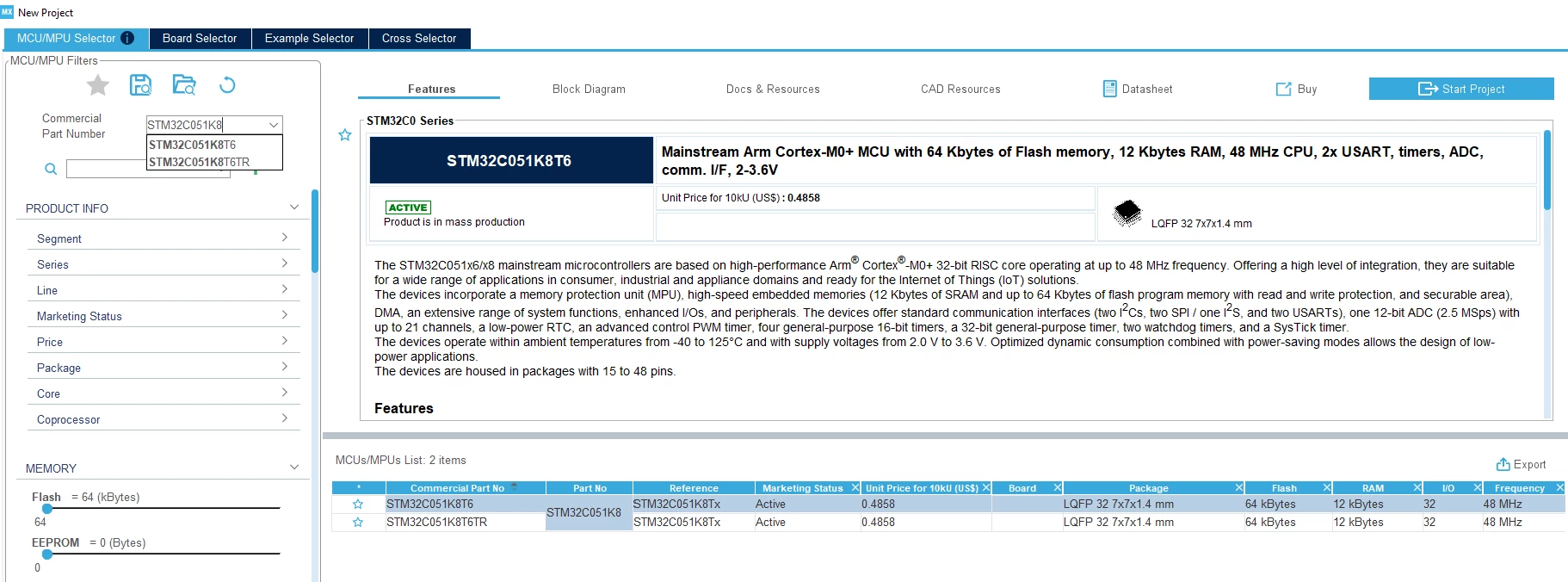
Task: Open the Docs & Resources tab
Action: pos(773,89)
